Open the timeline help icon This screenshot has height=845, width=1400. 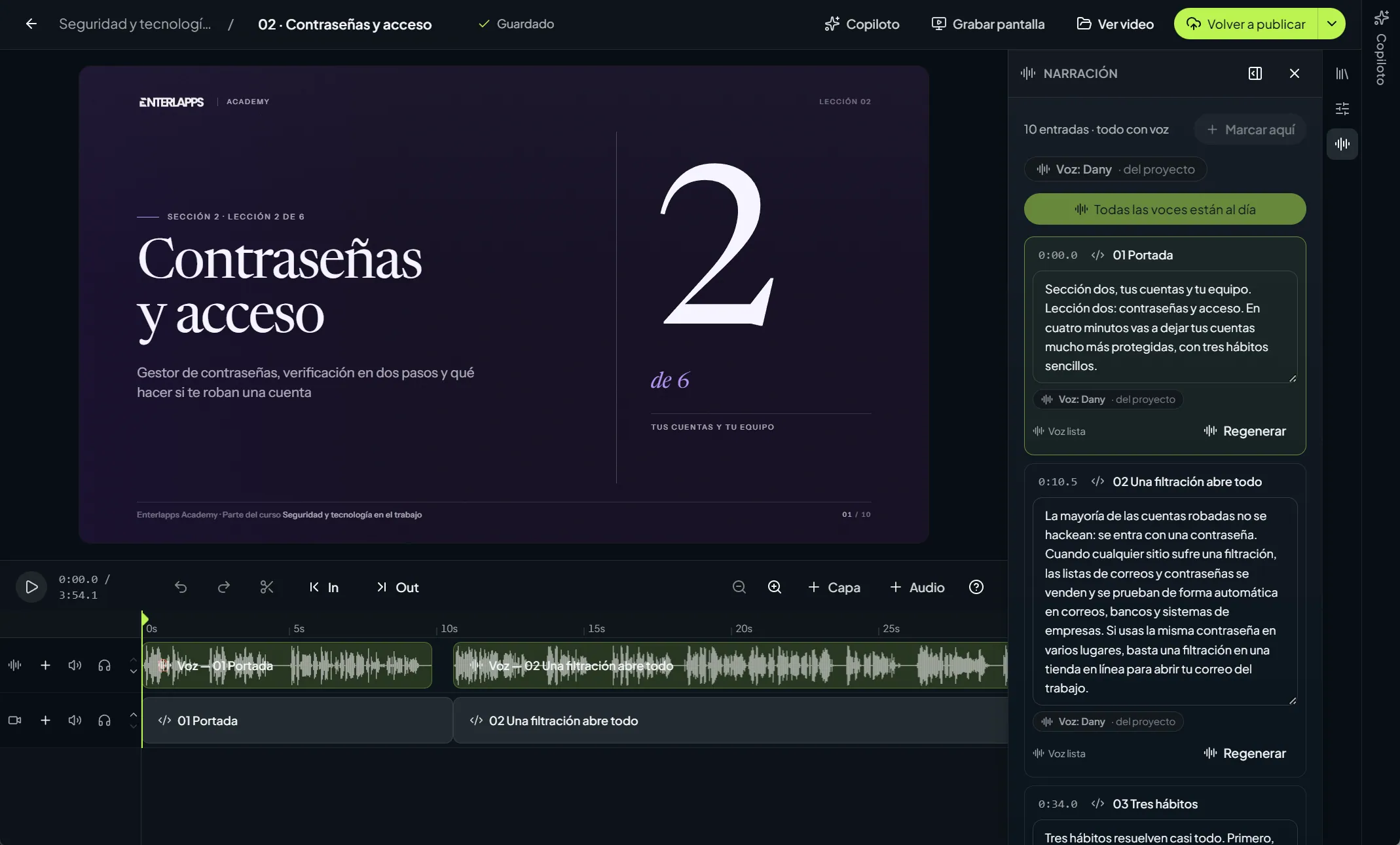976,588
